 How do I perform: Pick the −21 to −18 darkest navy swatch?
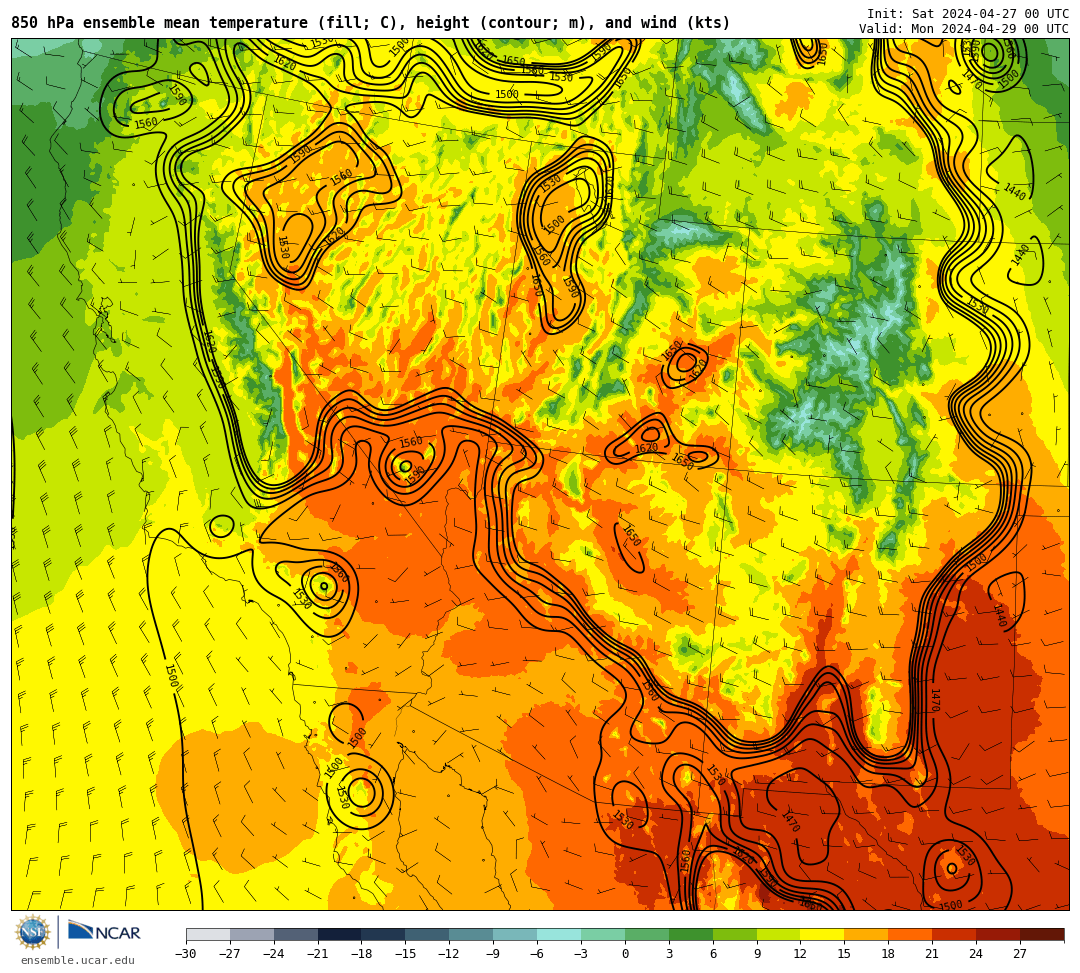[x=340, y=934]
